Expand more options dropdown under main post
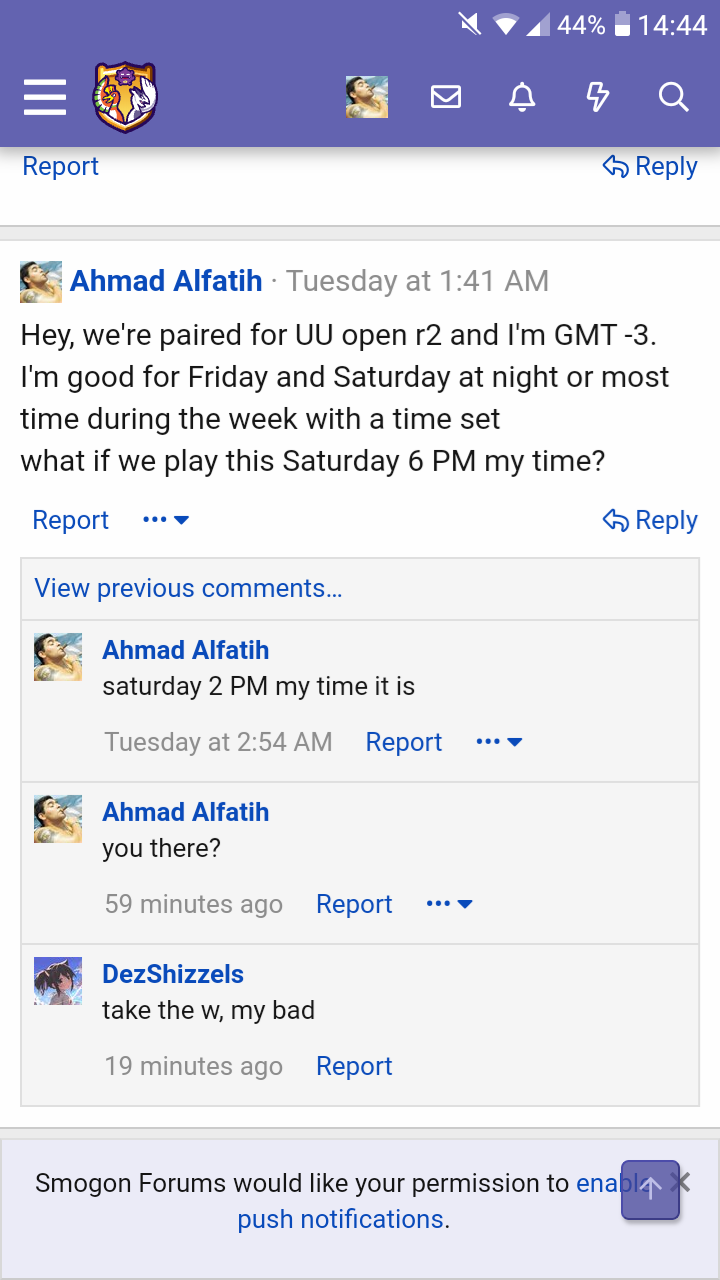Viewport: 720px width, 1280px height. [166, 520]
